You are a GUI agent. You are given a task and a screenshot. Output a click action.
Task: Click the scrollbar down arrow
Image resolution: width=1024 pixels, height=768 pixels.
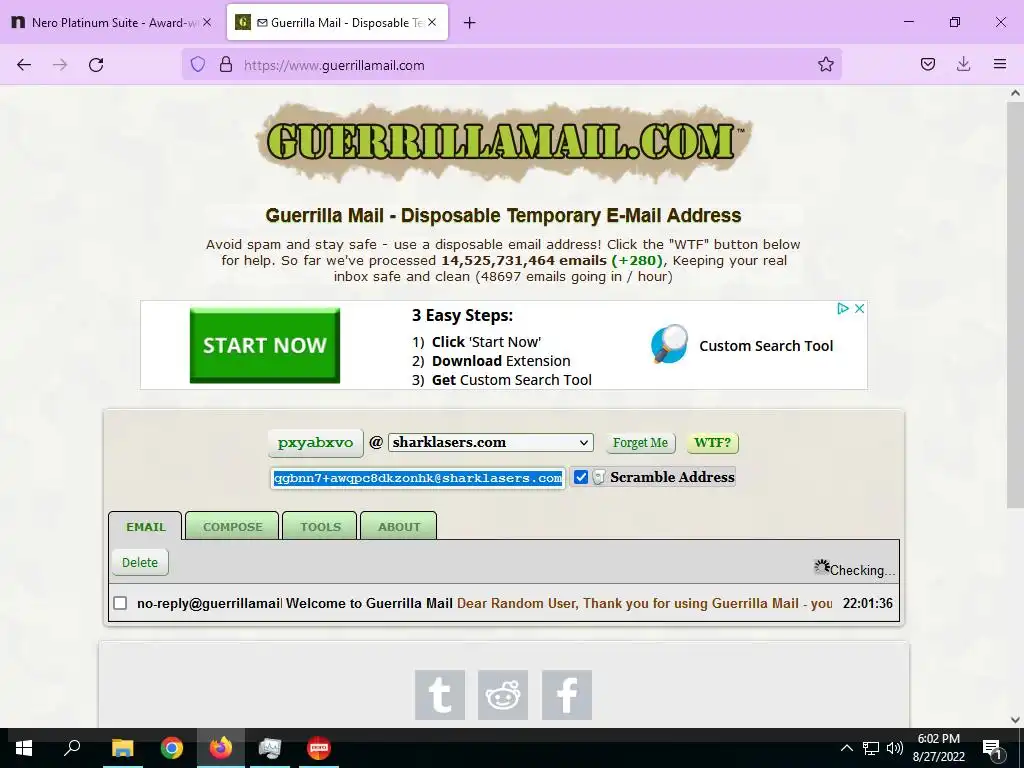coord(1015,720)
